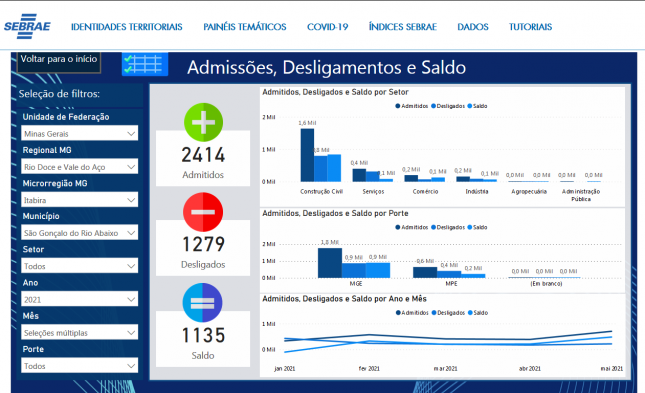Screen dimensions: 645x393
Task: Click the Construção Civil Admitidos bar
Action: point(307,155)
